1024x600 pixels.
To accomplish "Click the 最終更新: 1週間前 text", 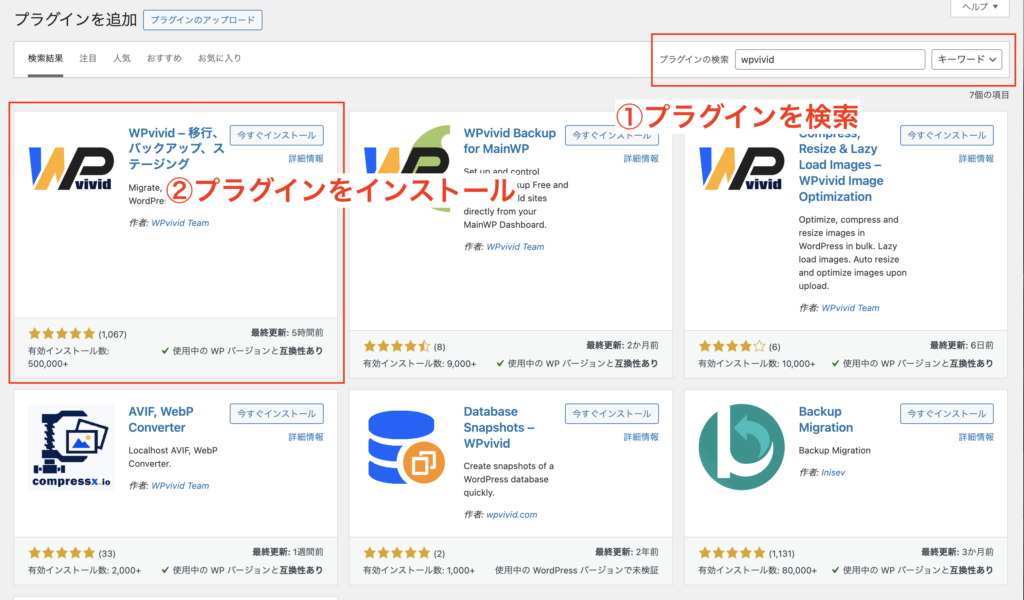I will 287,552.
